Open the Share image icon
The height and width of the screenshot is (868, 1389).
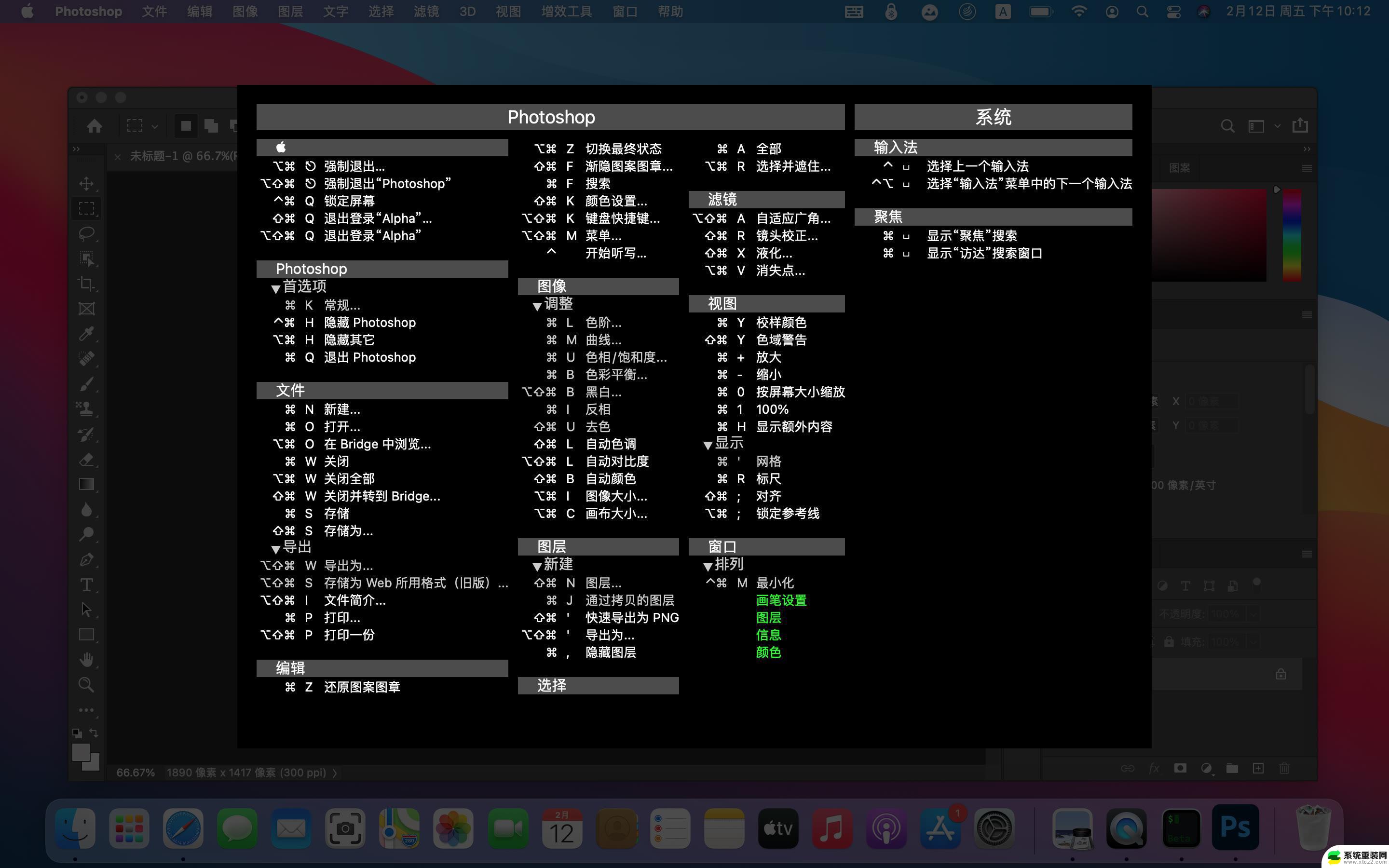pyautogui.click(x=1300, y=125)
